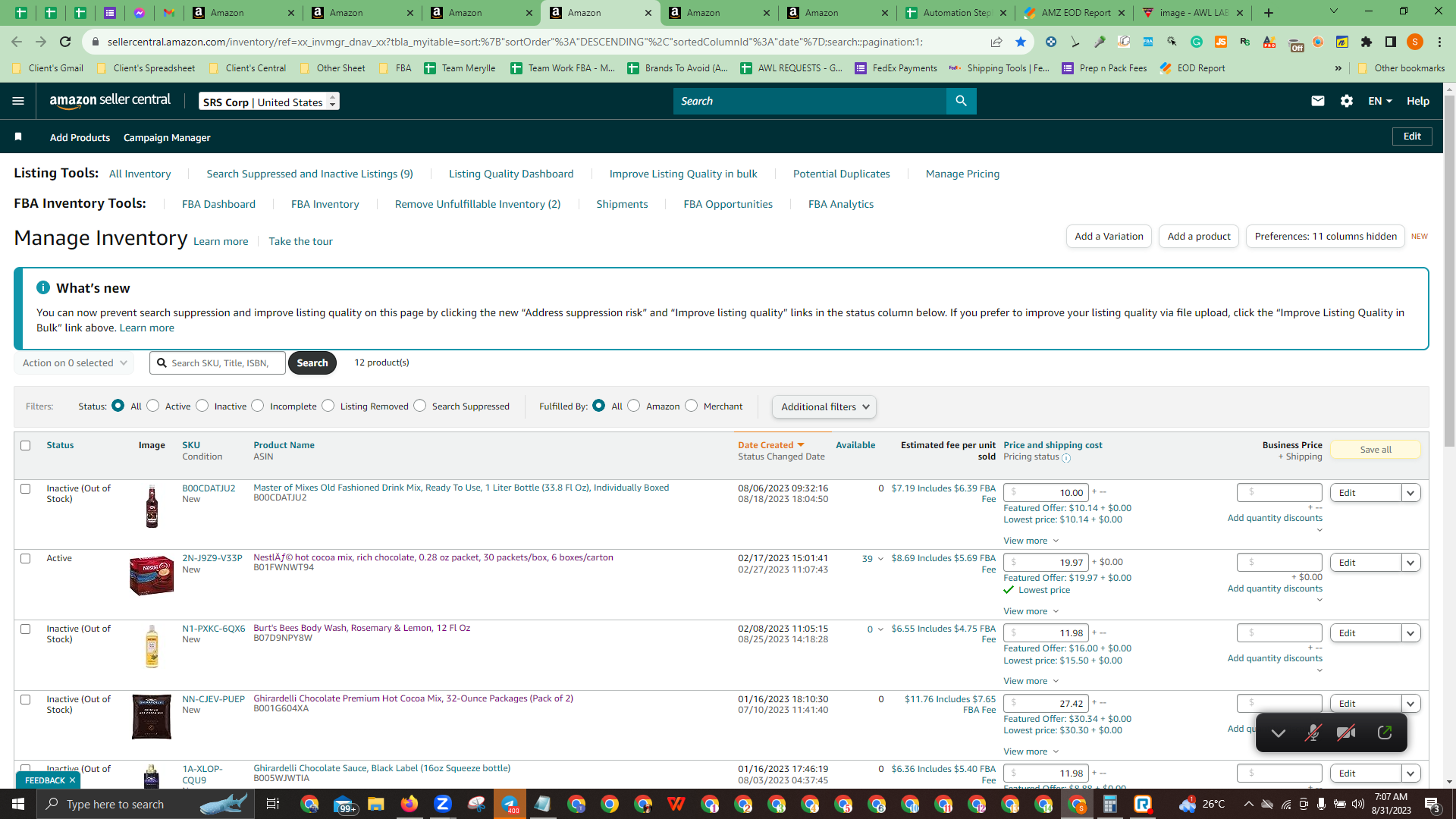Sort by the Date Created column header
The image size is (1456, 819).
coord(770,445)
